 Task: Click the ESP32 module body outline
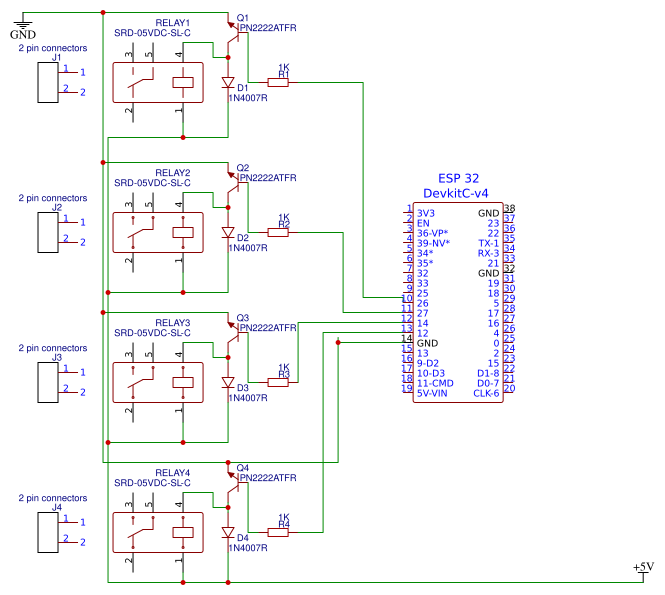click(458, 302)
